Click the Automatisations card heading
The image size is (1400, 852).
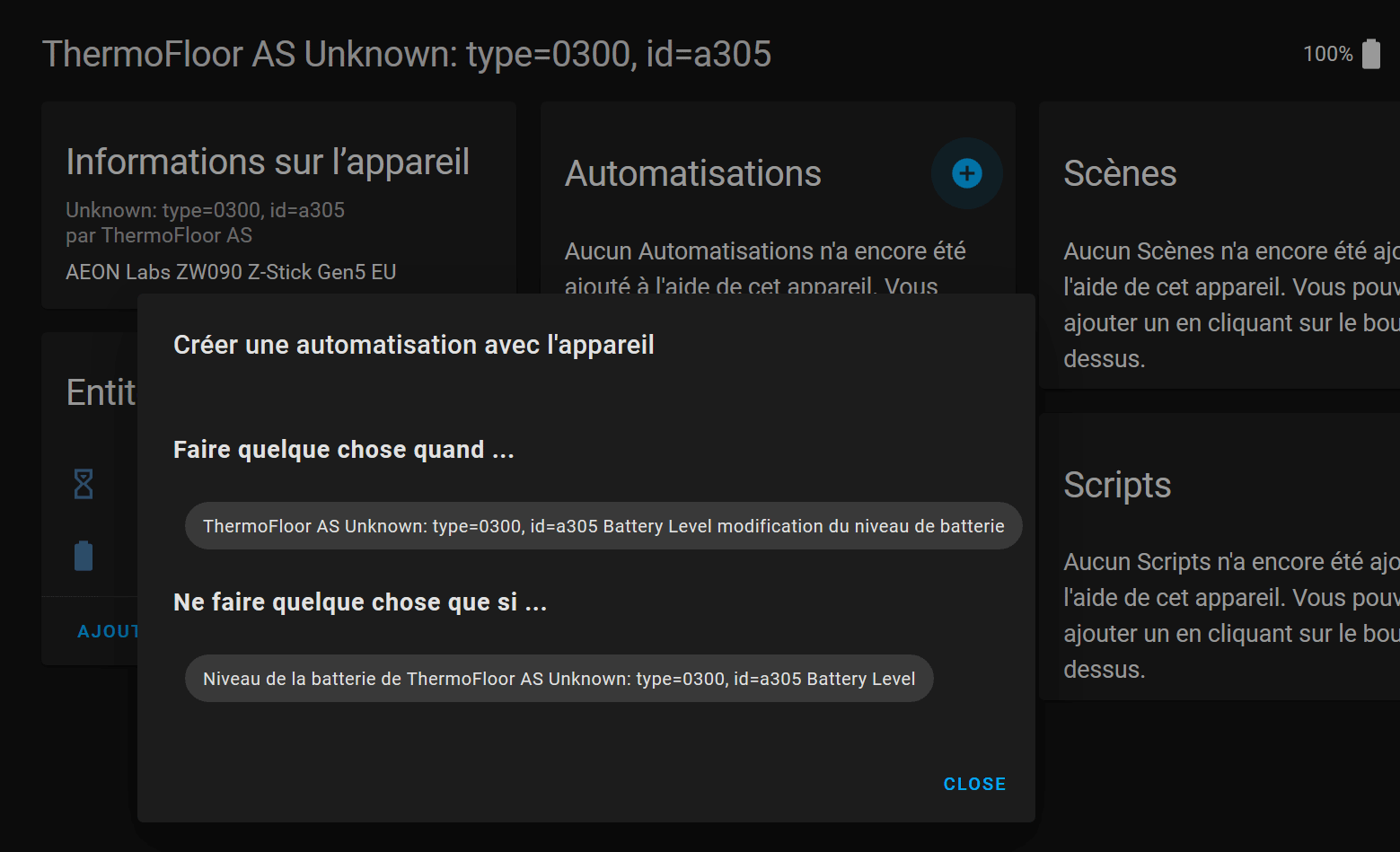tap(692, 173)
